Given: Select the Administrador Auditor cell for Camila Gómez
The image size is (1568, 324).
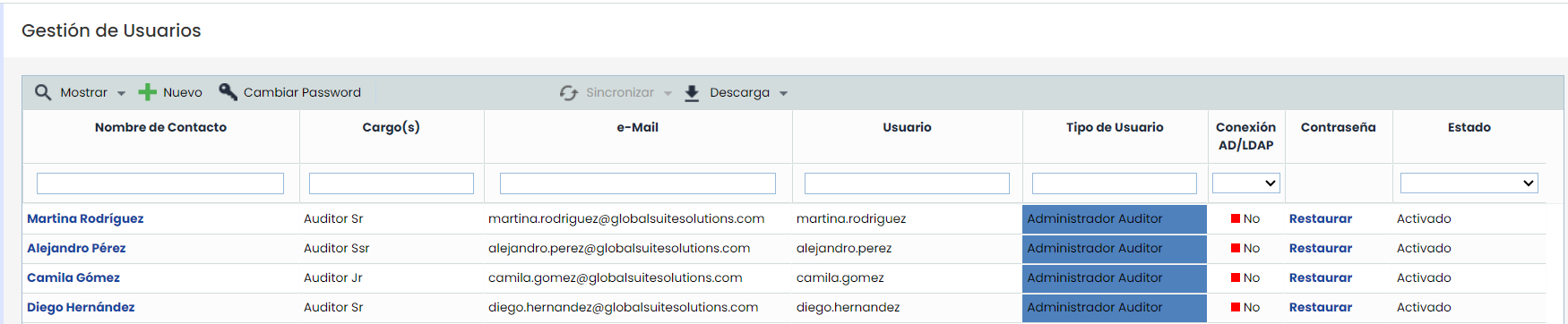Looking at the screenshot, I should (1115, 277).
